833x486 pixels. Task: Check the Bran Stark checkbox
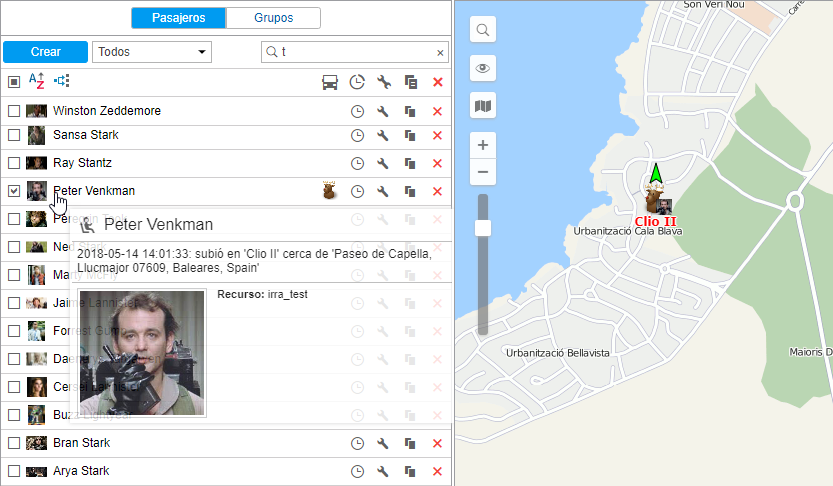pyautogui.click(x=14, y=443)
